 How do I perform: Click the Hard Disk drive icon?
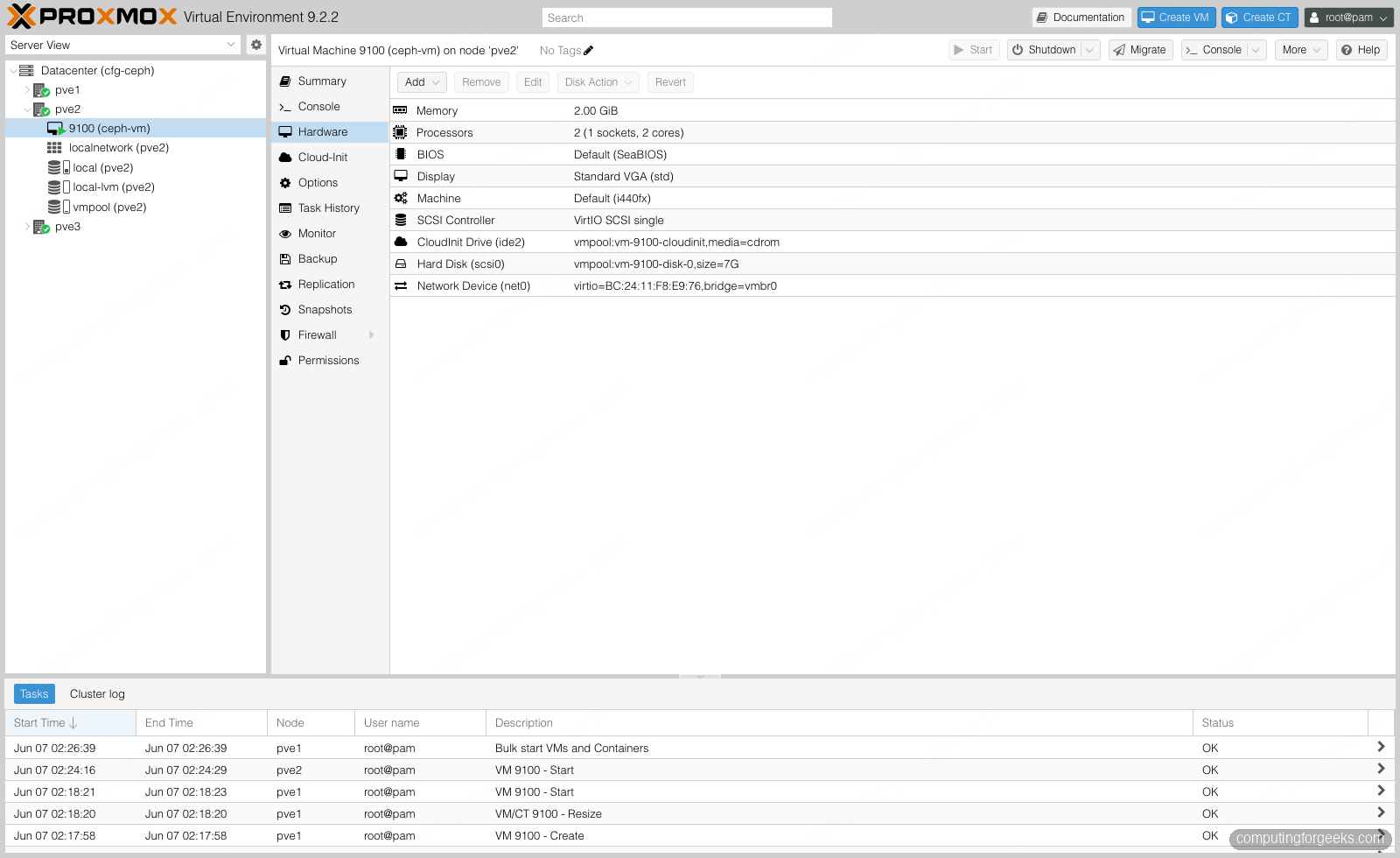401,264
